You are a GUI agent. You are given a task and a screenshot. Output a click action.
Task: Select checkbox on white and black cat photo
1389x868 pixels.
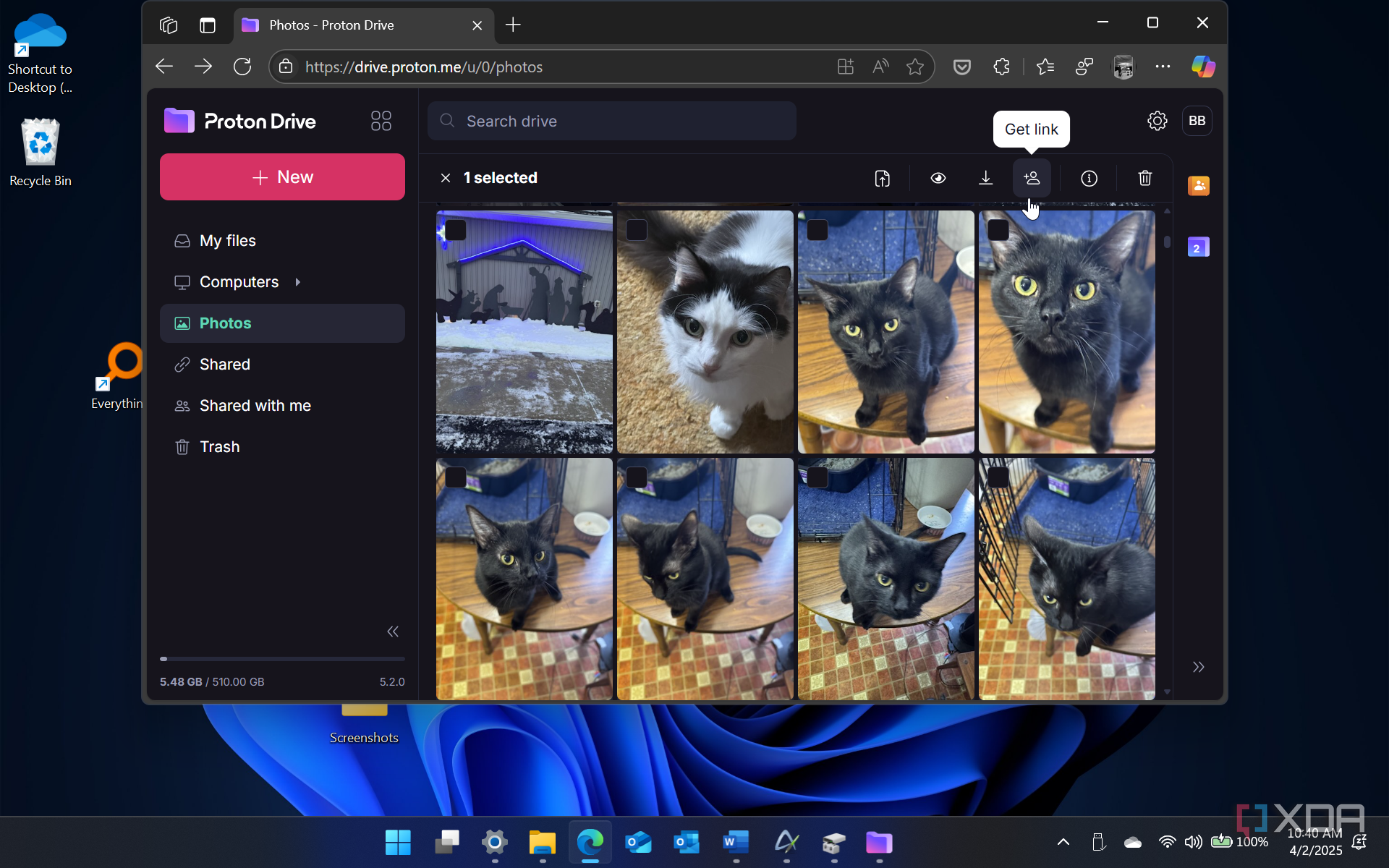click(x=637, y=230)
